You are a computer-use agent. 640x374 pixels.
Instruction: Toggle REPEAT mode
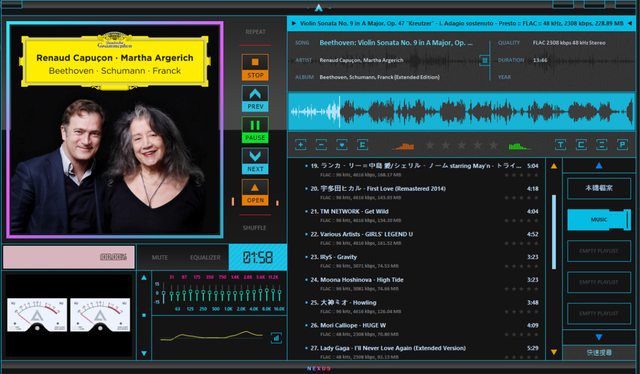pyautogui.click(x=256, y=32)
